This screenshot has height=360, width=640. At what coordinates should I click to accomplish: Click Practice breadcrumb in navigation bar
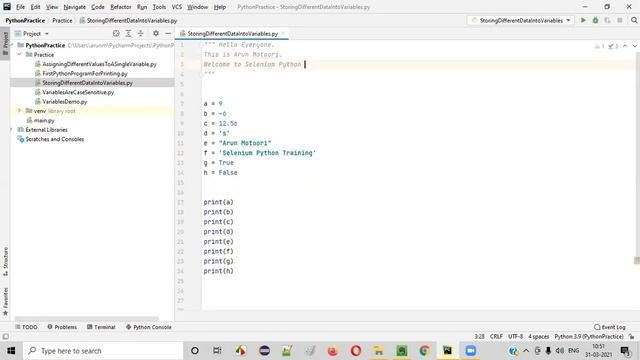coord(62,20)
